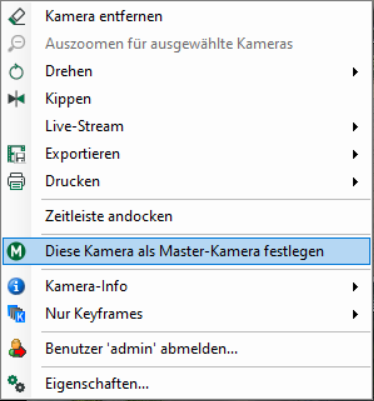The image size is (374, 401).
Task: Click the user logout icon with red arrow
Action: point(17,349)
